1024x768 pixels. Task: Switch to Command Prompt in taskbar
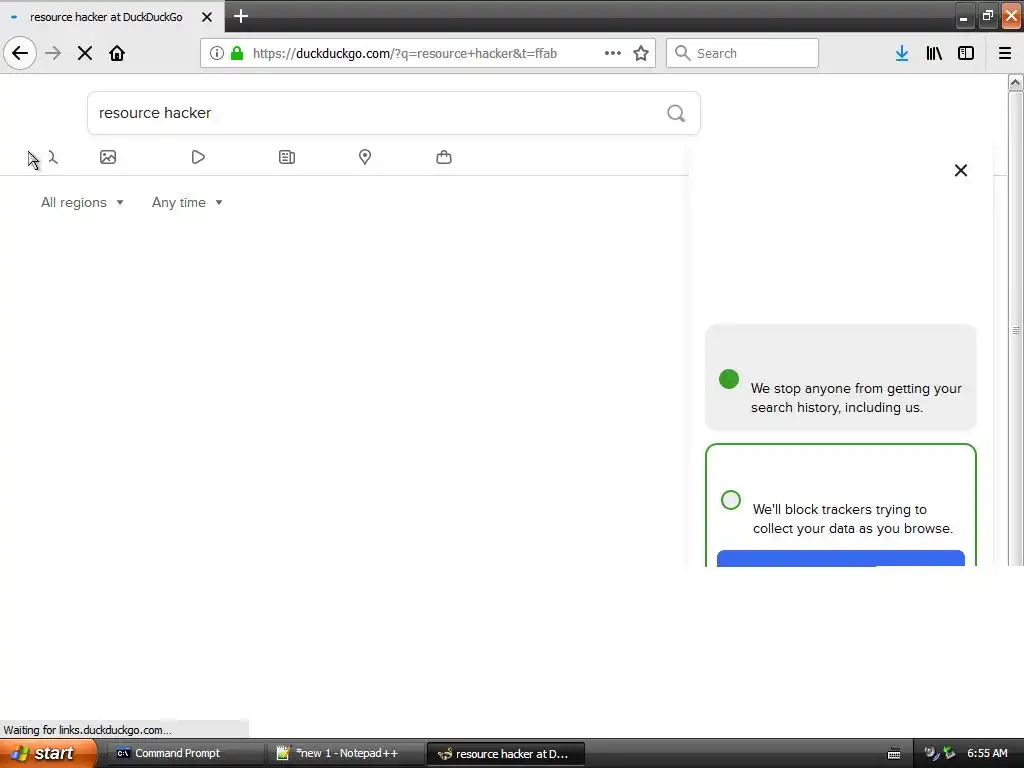185,753
